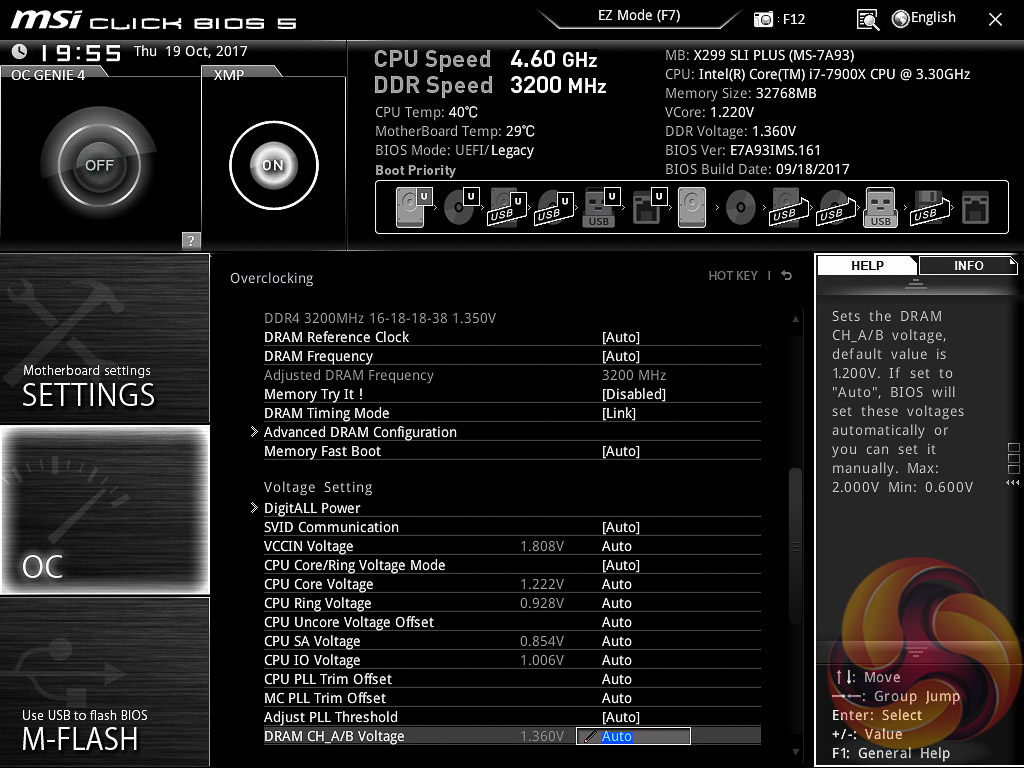The image size is (1024, 768).
Task: Switch to EZ Mode (F7)
Action: click(638, 16)
